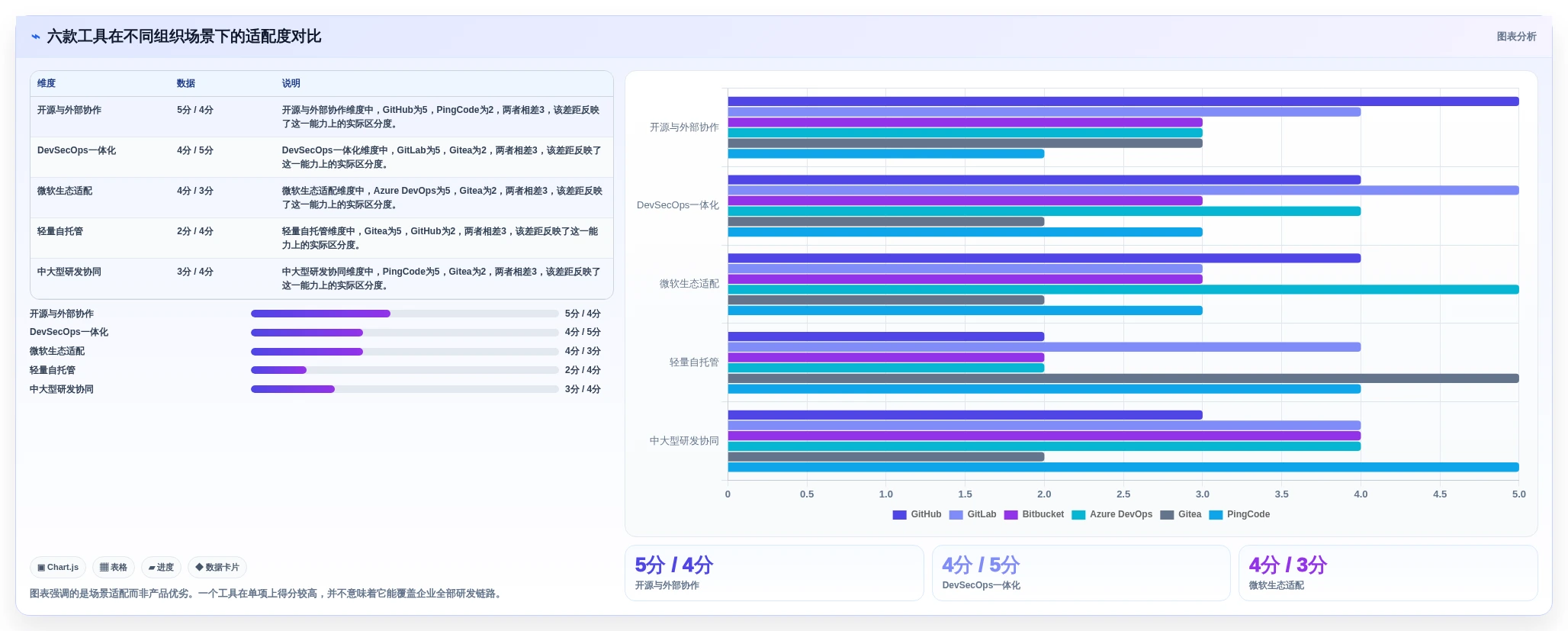Click the 进度 tag chip
Image resolution: width=1568 pixels, height=631 pixels.
161,568
